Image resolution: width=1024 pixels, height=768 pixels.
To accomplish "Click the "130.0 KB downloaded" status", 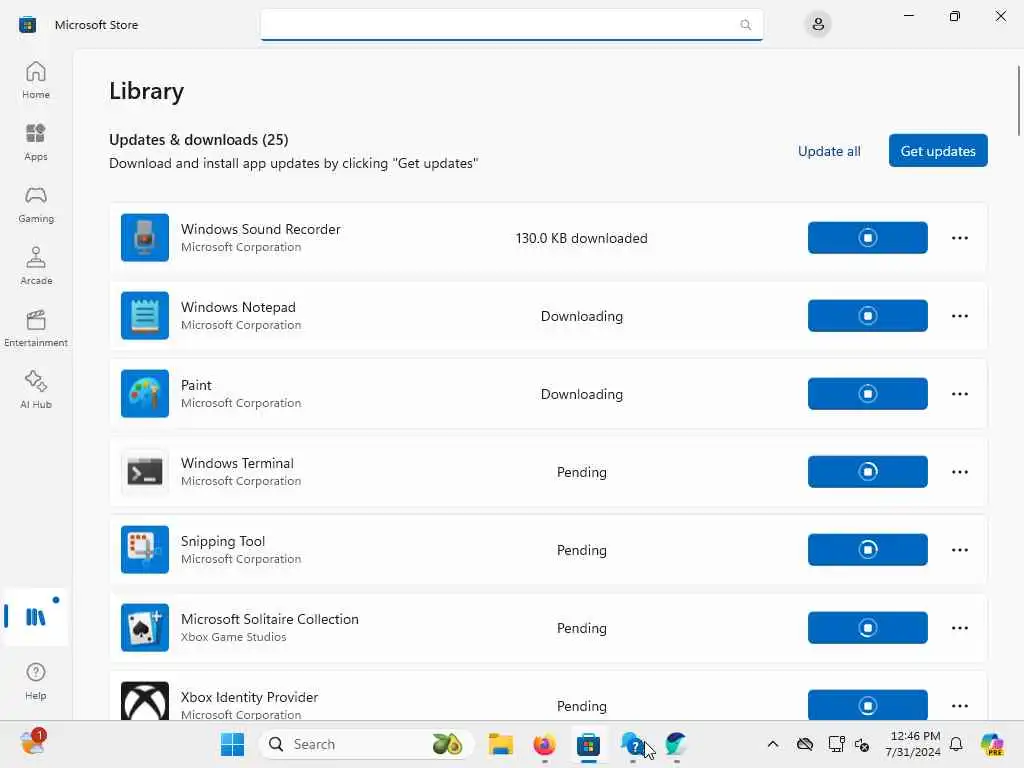I will [581, 238].
